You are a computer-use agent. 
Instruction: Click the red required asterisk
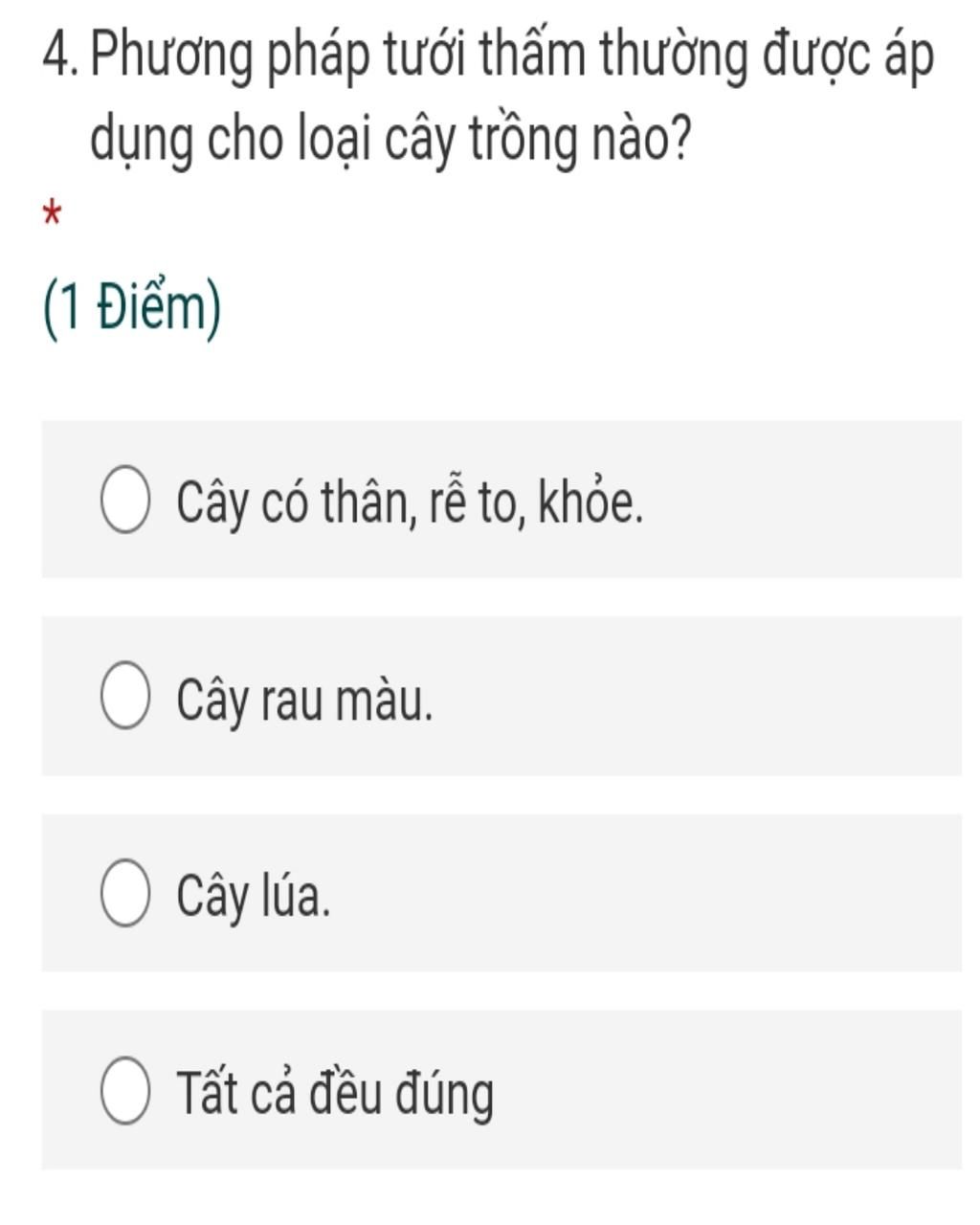point(53,212)
